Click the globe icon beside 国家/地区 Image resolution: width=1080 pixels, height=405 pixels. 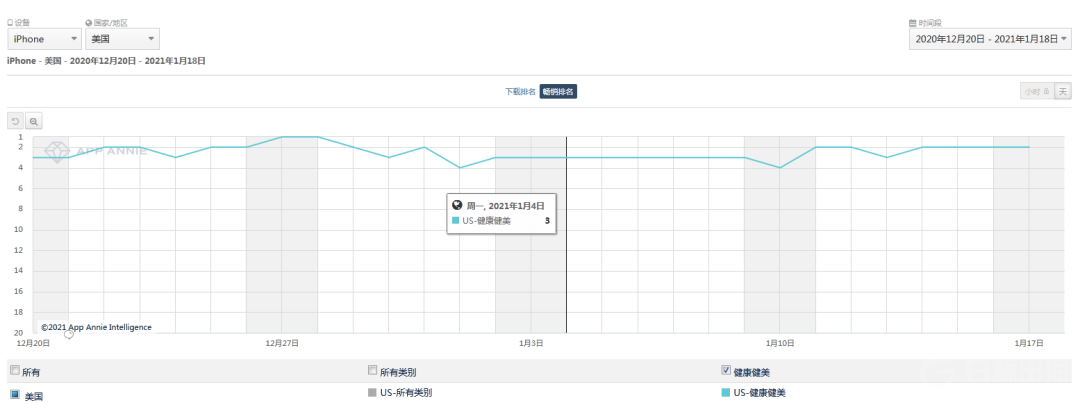[89, 23]
